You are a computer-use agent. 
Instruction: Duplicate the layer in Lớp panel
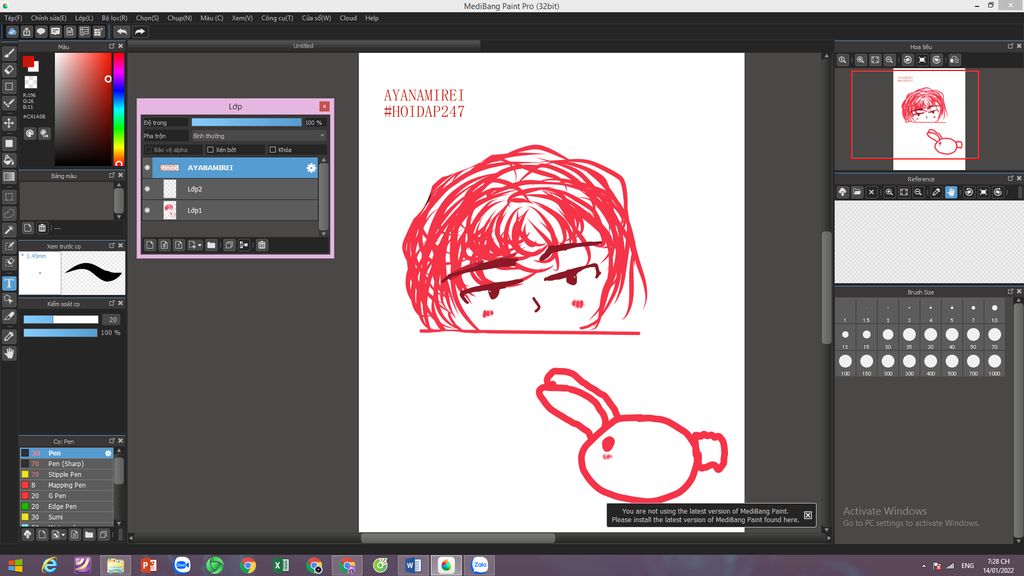(229, 245)
